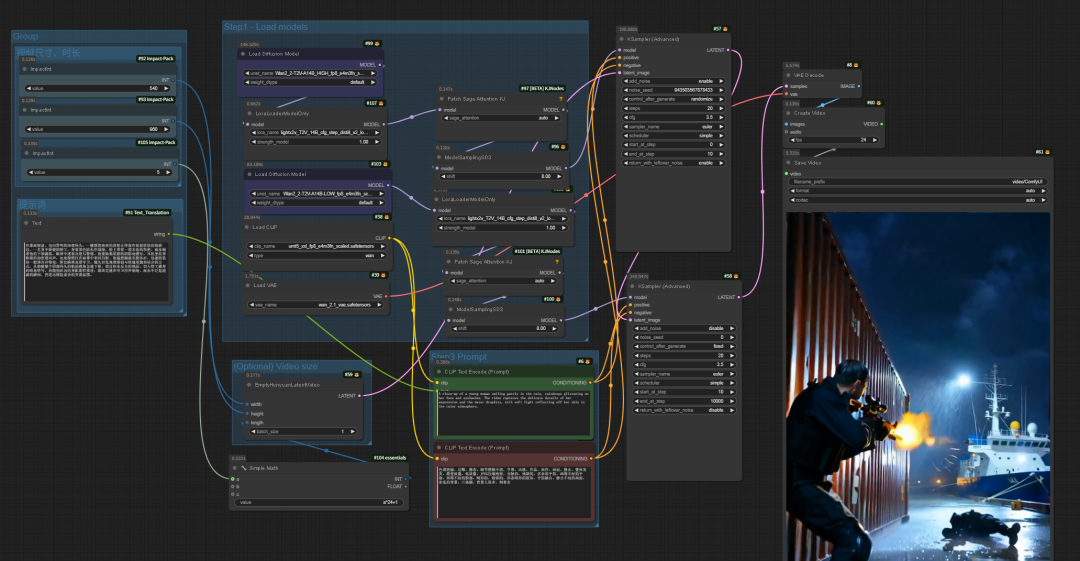Click the fox badge on VAE Decode #8
This screenshot has height=561, width=1080.
coord(855,65)
